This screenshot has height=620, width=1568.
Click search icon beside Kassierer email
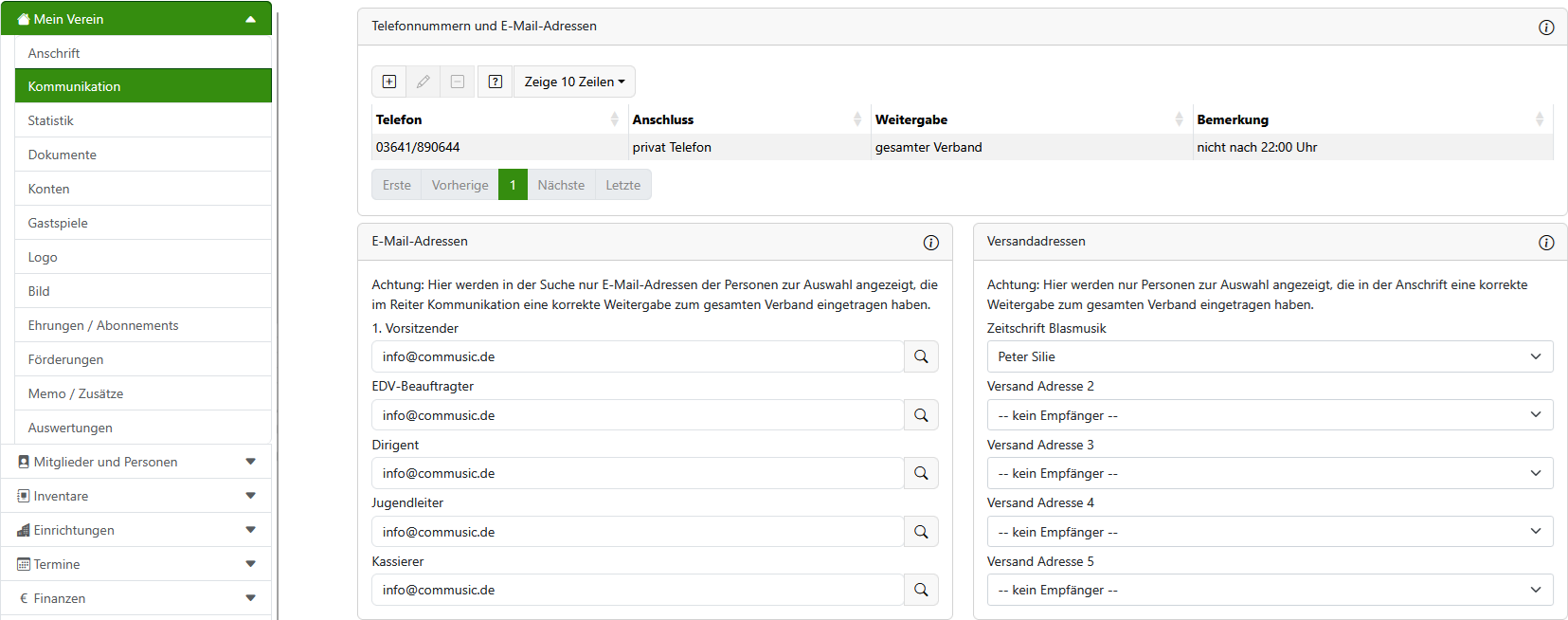coord(921,590)
